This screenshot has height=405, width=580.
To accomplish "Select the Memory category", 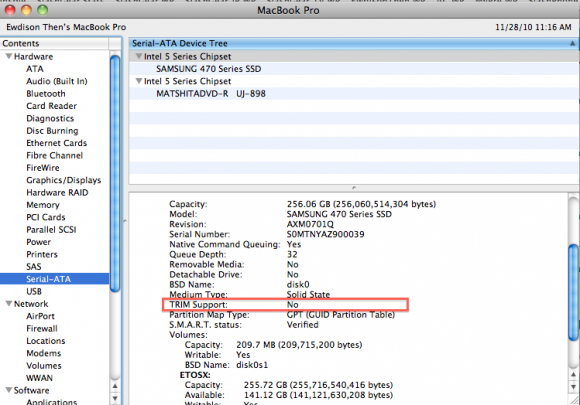I will [43, 205].
